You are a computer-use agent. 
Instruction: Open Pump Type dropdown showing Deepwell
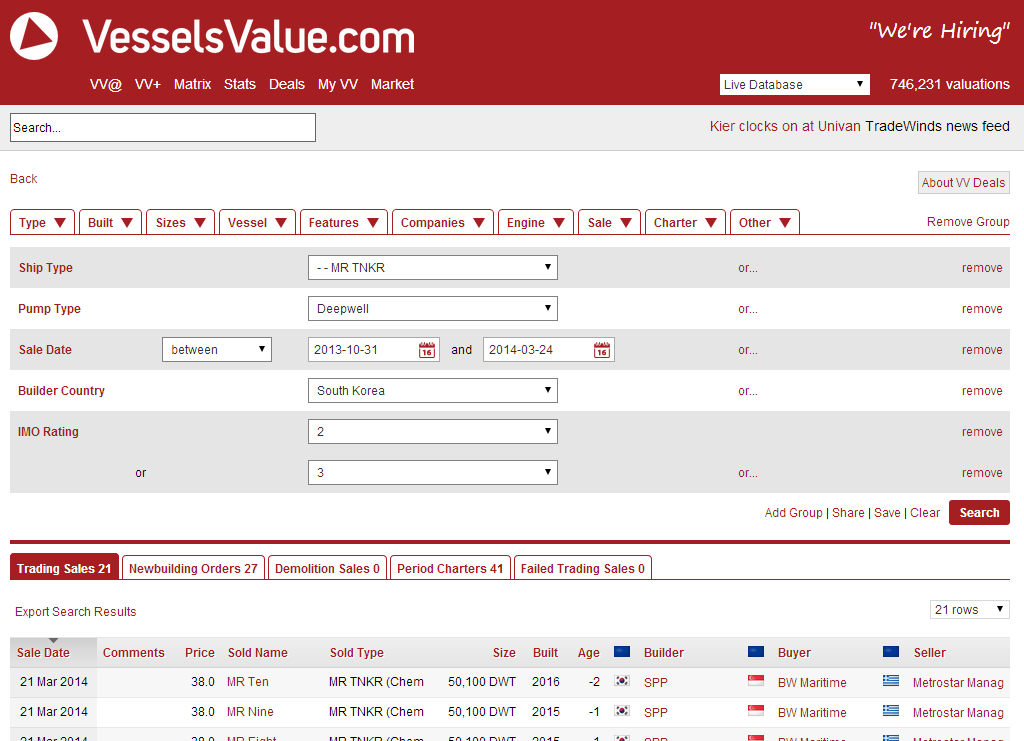[433, 309]
